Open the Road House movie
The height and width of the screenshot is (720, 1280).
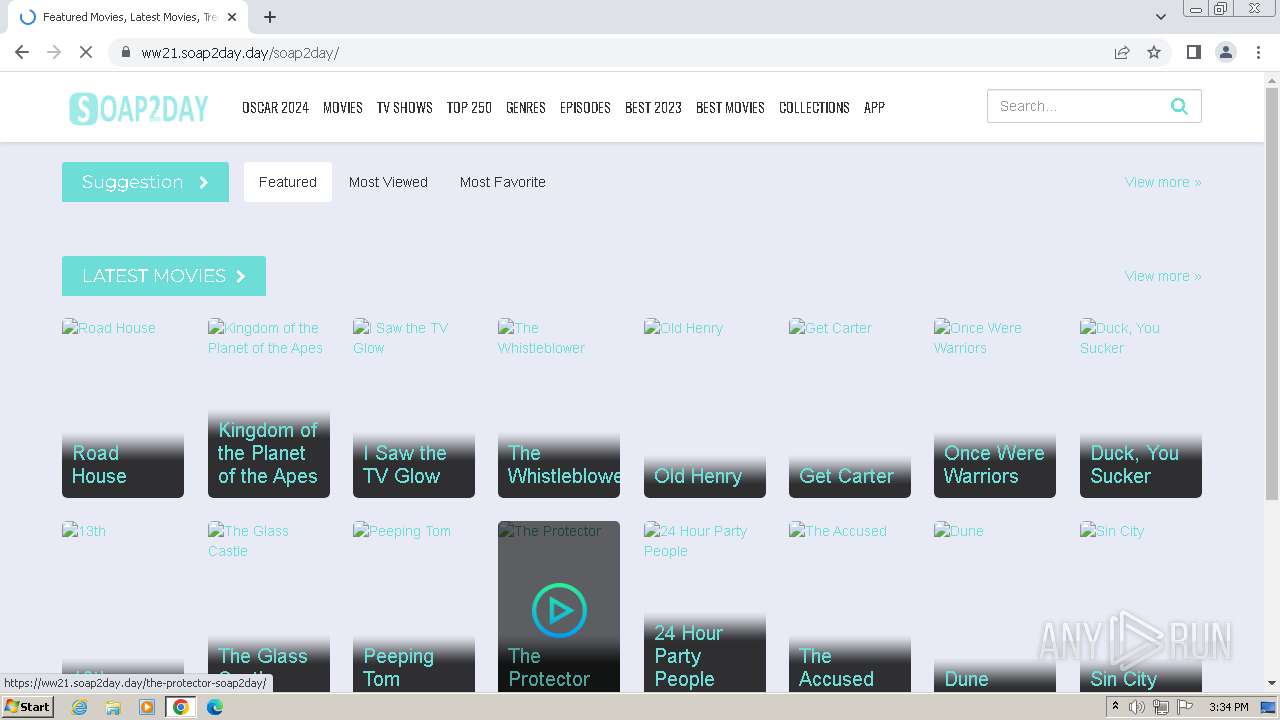123,408
